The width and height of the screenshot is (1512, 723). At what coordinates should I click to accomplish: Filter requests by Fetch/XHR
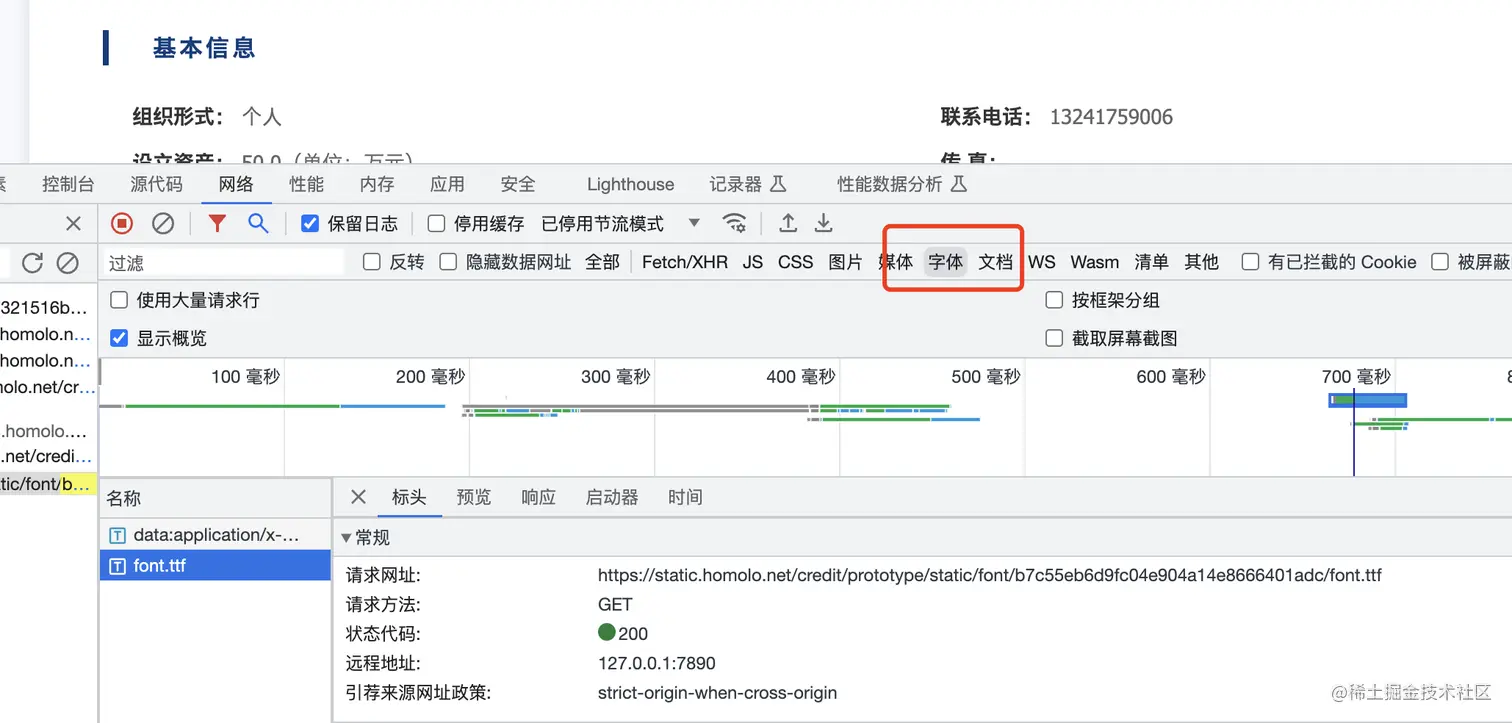685,262
